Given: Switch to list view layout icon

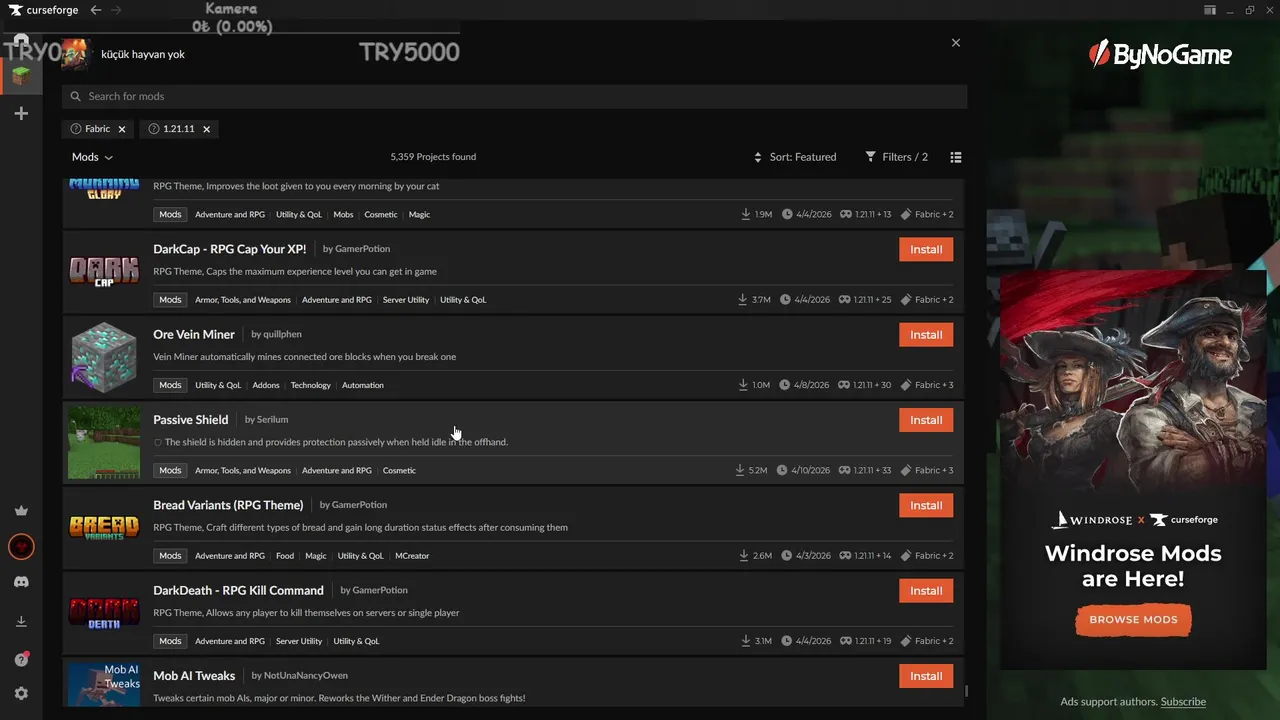Looking at the screenshot, I should coord(956,157).
